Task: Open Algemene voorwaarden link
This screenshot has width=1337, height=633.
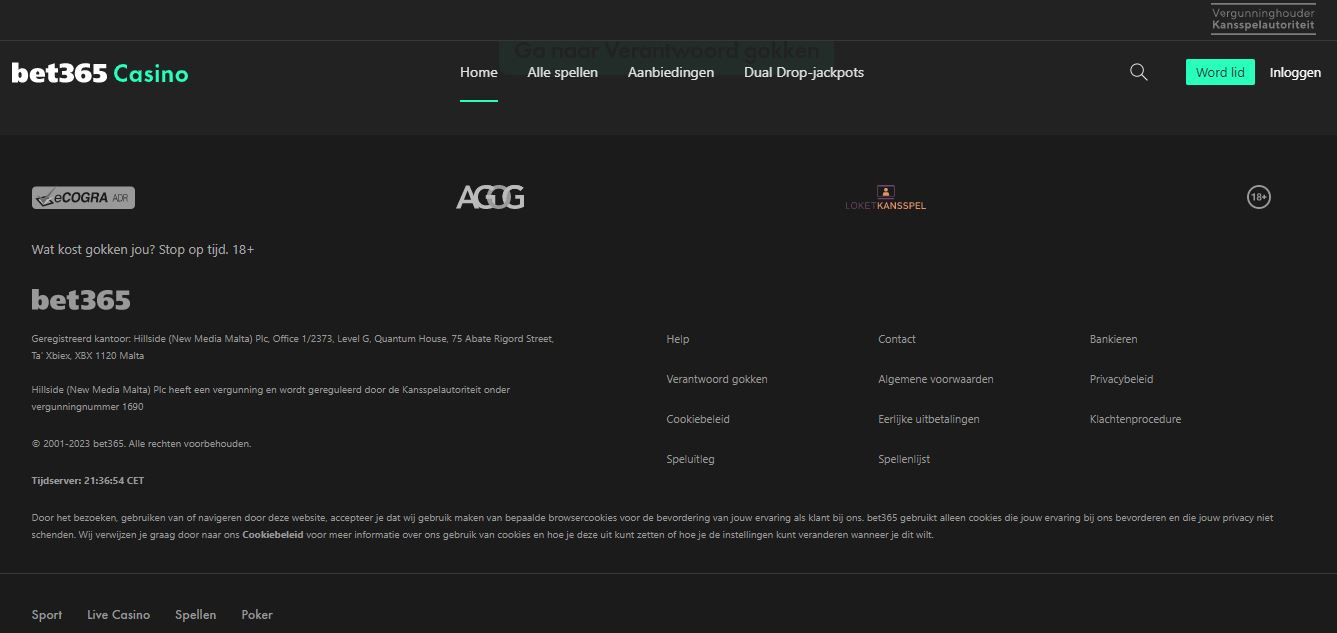Action: tap(936, 379)
